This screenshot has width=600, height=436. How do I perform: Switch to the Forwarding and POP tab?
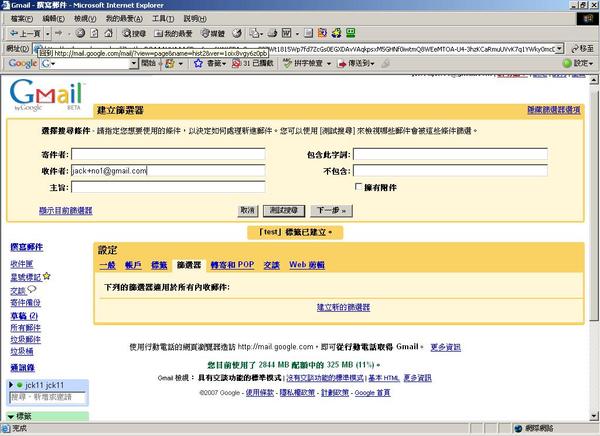[232, 265]
